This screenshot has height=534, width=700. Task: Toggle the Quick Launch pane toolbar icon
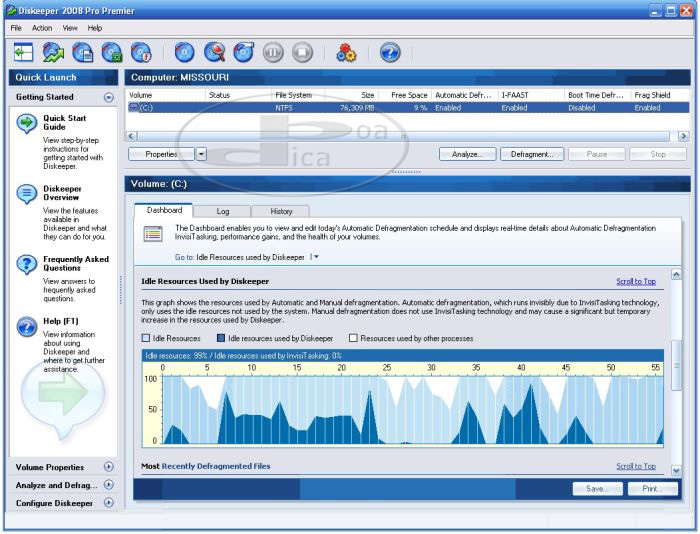coord(24,52)
